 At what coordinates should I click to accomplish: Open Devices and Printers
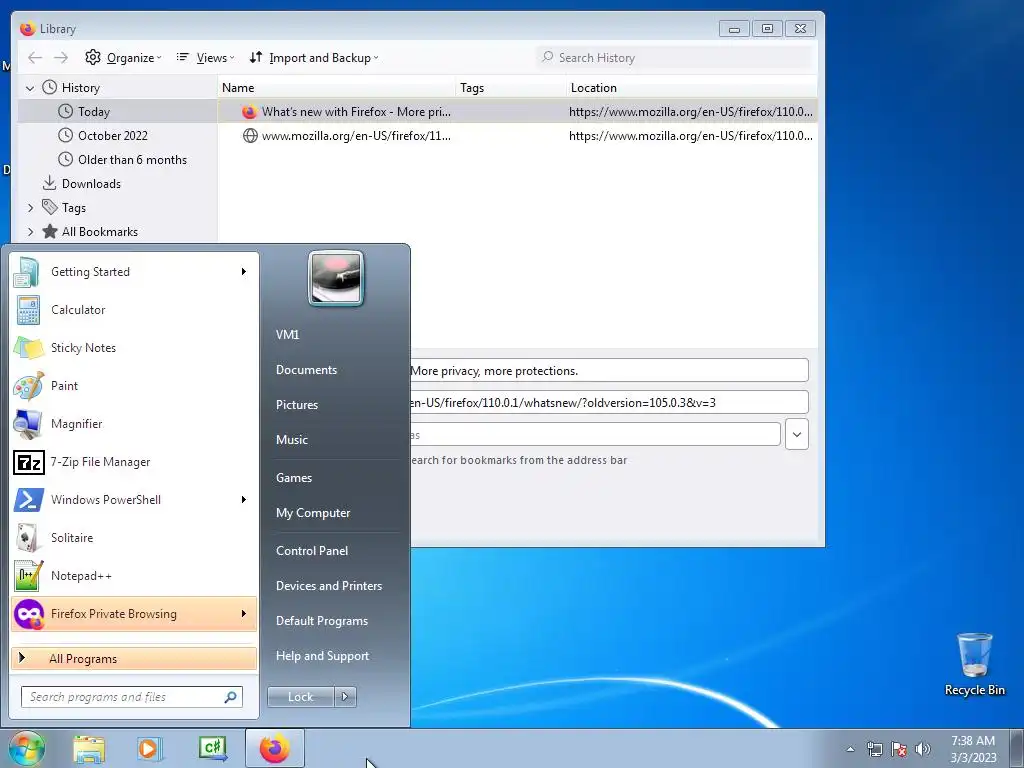coord(328,586)
